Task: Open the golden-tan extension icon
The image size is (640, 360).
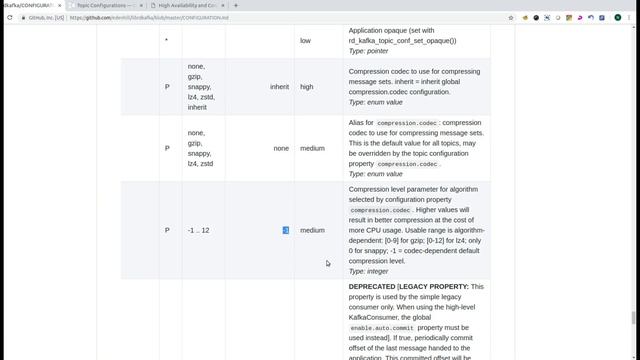Action: pyautogui.click(x=525, y=18)
